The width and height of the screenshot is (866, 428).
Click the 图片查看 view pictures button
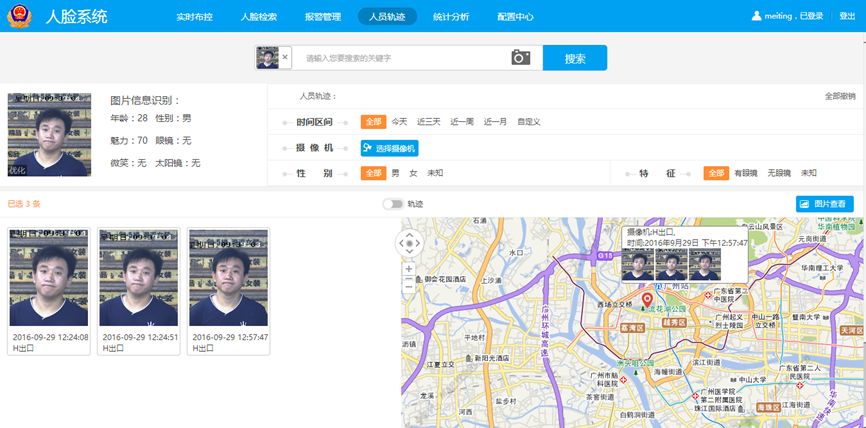pyautogui.click(x=824, y=204)
